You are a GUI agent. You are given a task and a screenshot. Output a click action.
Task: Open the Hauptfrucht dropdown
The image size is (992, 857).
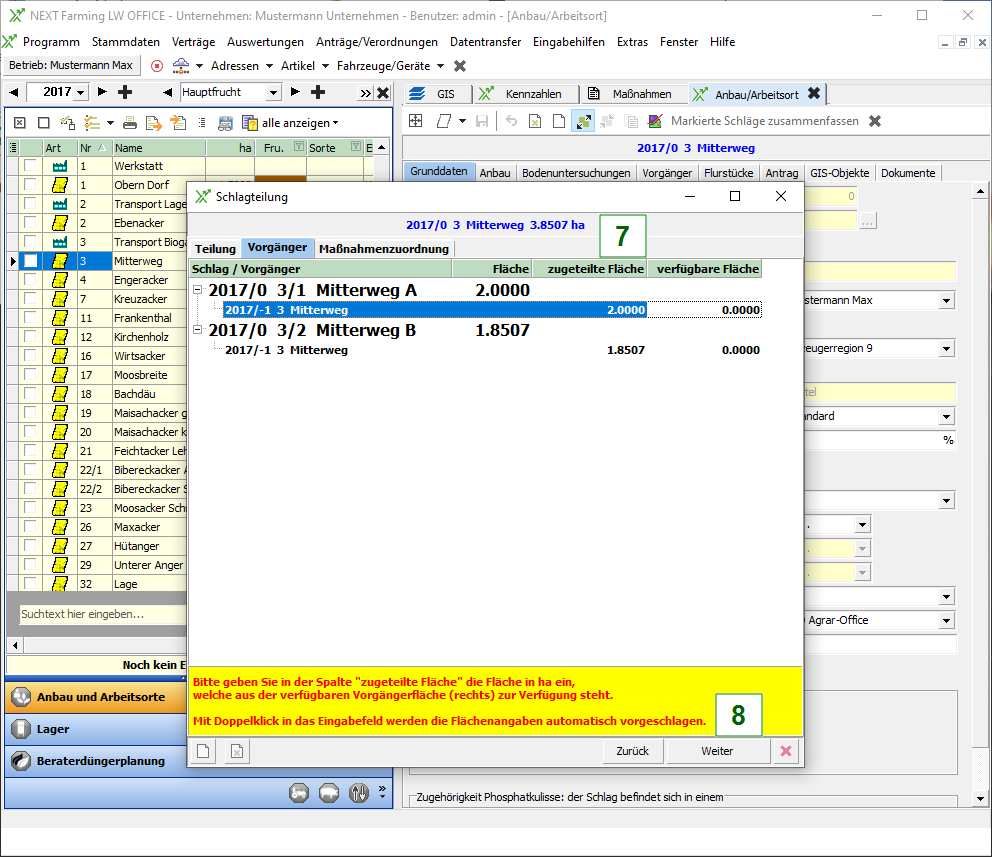[274, 93]
